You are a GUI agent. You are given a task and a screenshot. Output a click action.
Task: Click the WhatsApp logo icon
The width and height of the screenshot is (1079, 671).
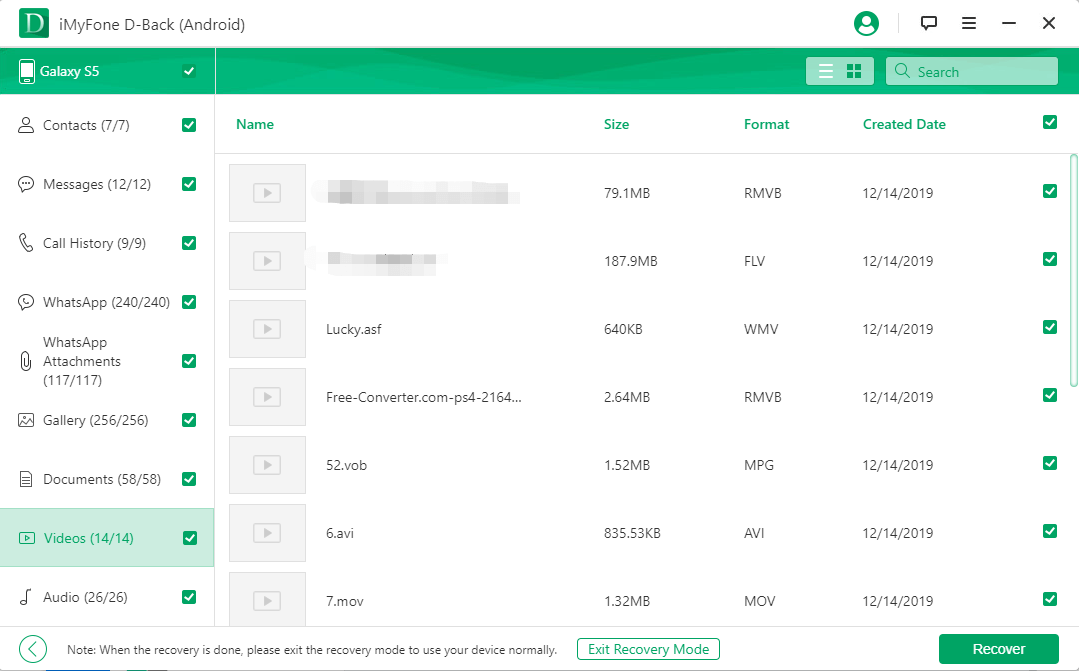point(25,302)
